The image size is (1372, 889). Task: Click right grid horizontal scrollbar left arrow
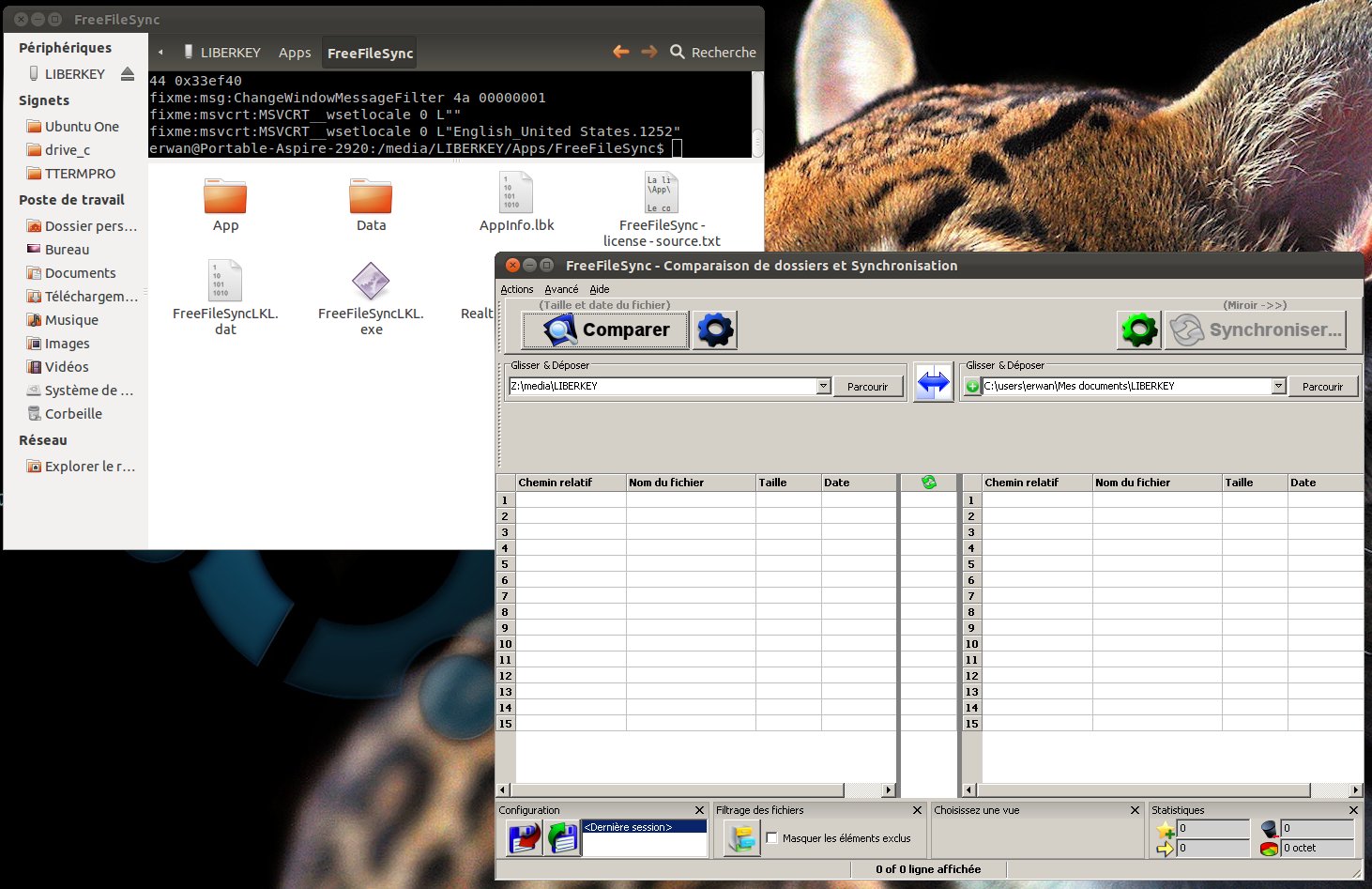[969, 790]
